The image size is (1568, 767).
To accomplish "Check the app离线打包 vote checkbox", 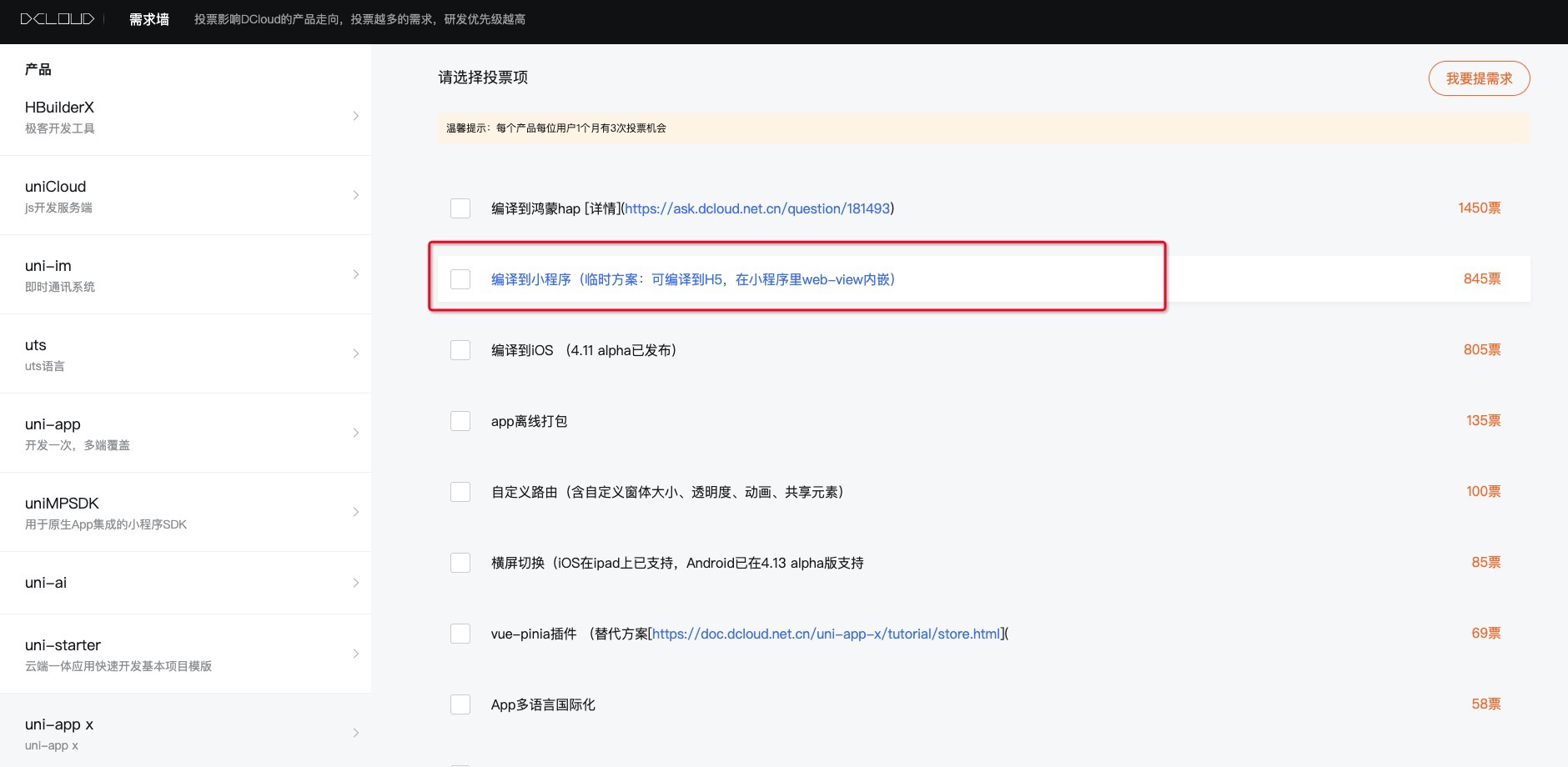I will pos(460,421).
